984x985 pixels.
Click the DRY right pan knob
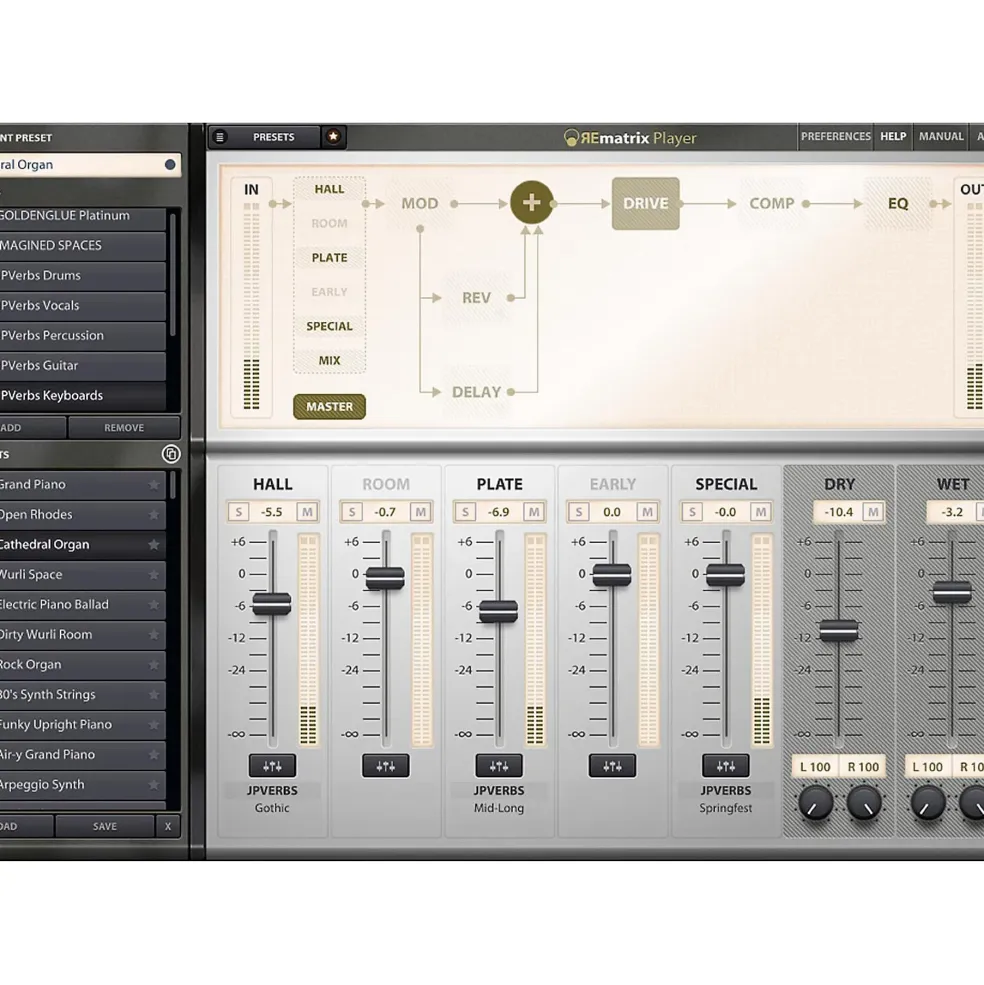[x=864, y=803]
